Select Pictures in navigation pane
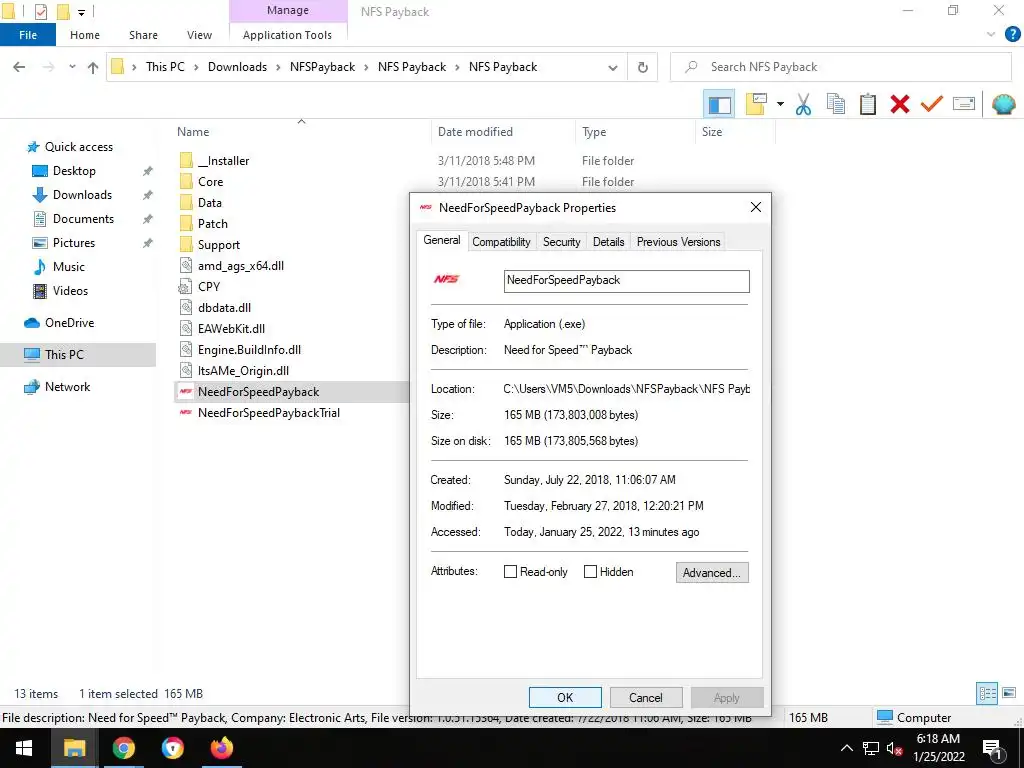1024x768 pixels. pyautogui.click(x=73, y=243)
